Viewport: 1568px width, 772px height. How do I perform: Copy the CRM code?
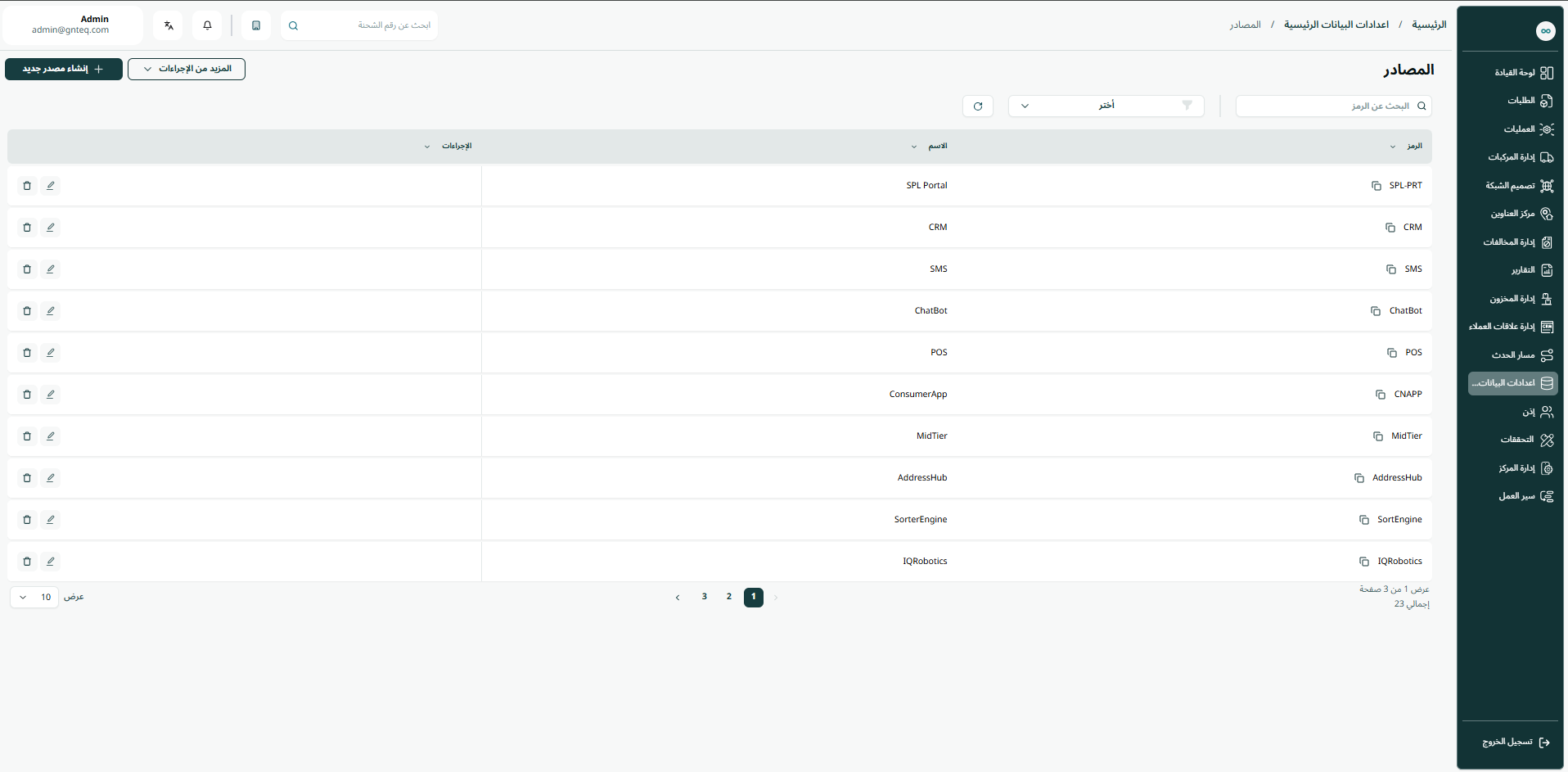[1390, 228]
